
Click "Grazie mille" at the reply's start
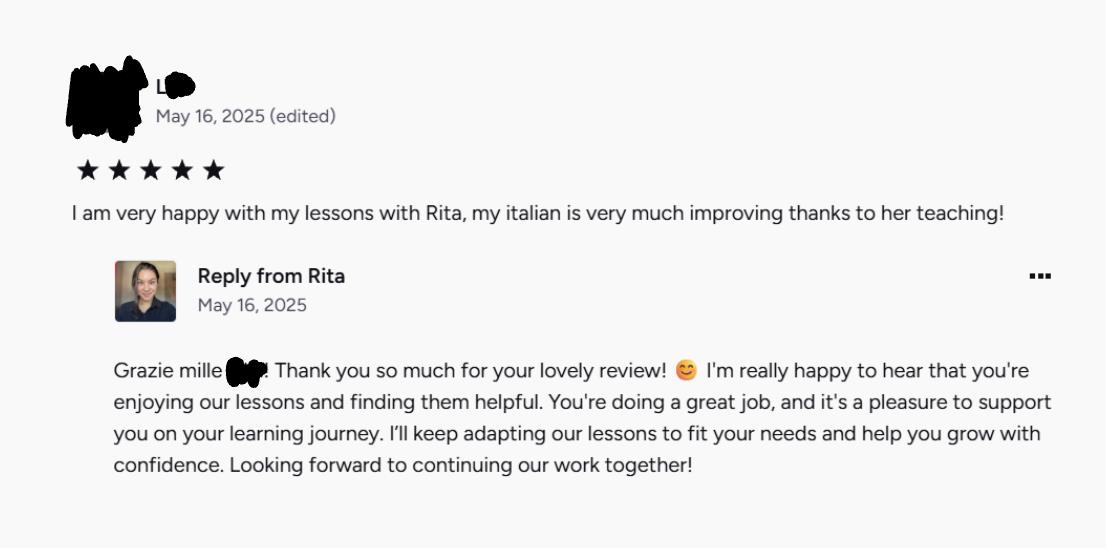point(168,371)
